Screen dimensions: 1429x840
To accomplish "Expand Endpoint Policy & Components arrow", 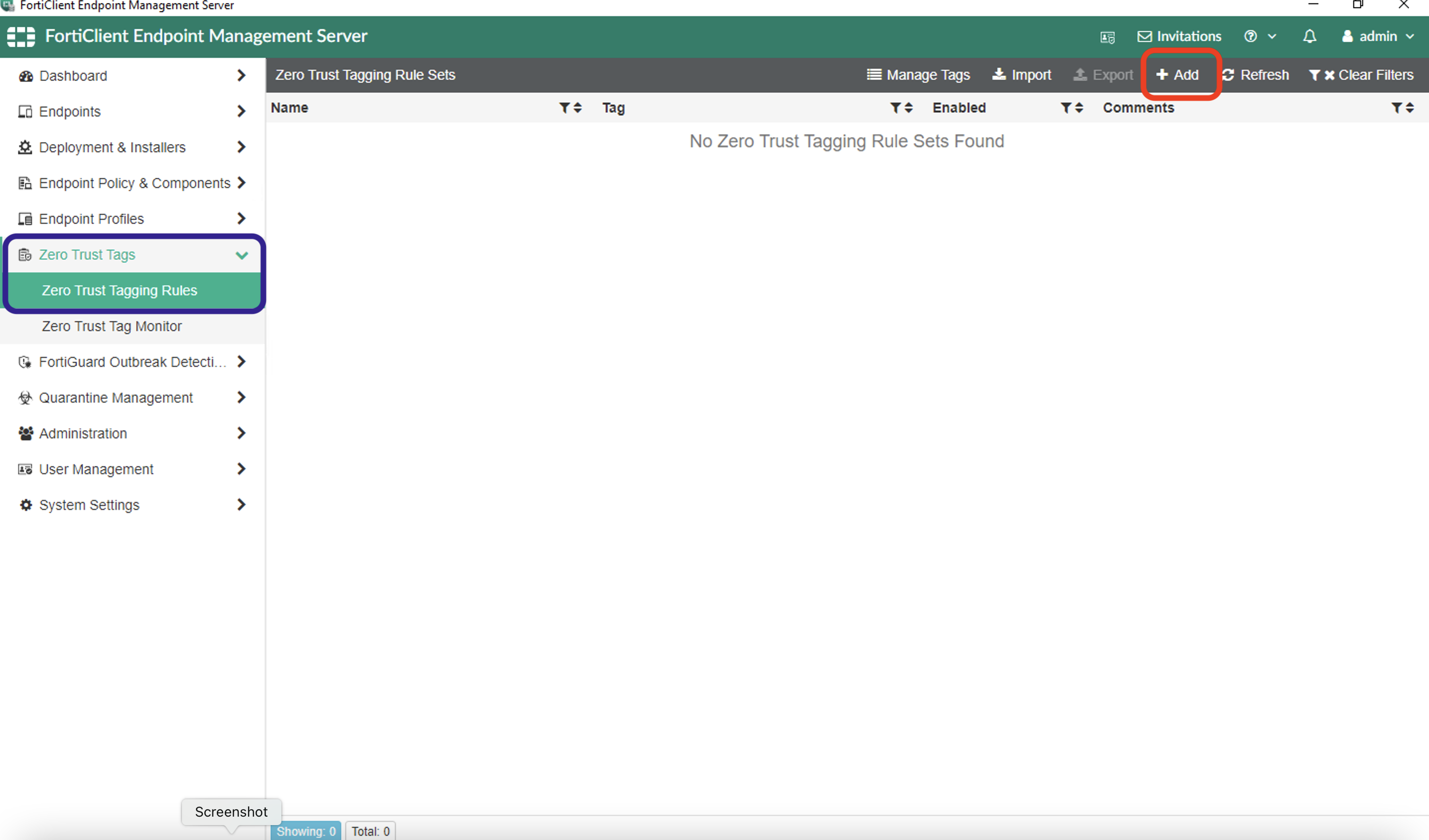I will [242, 182].
